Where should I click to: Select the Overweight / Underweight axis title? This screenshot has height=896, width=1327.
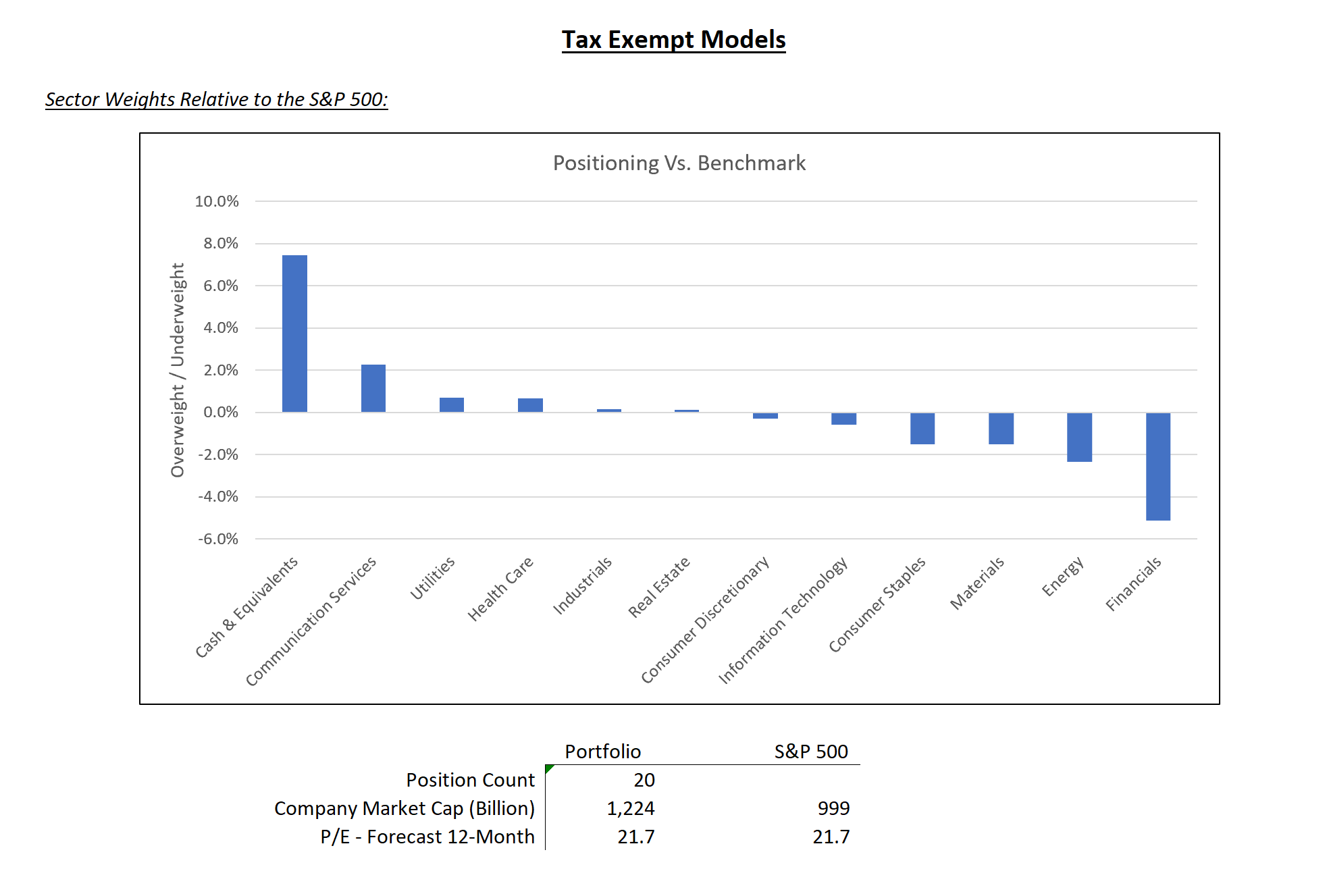pyautogui.click(x=178, y=370)
